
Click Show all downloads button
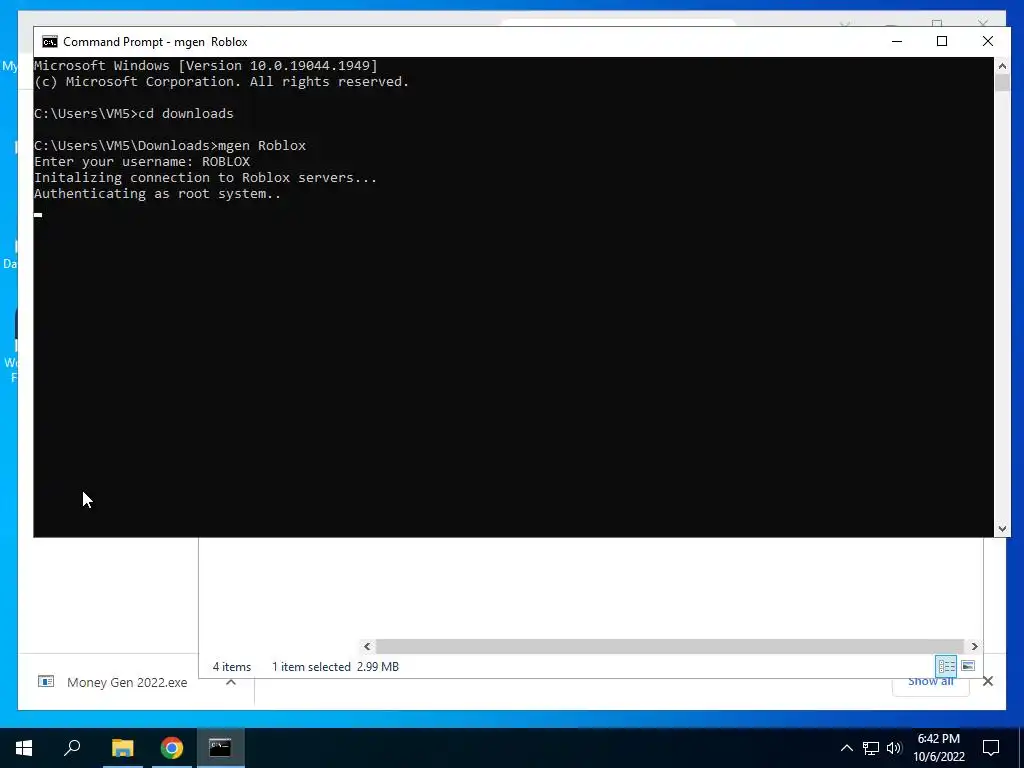(931, 682)
